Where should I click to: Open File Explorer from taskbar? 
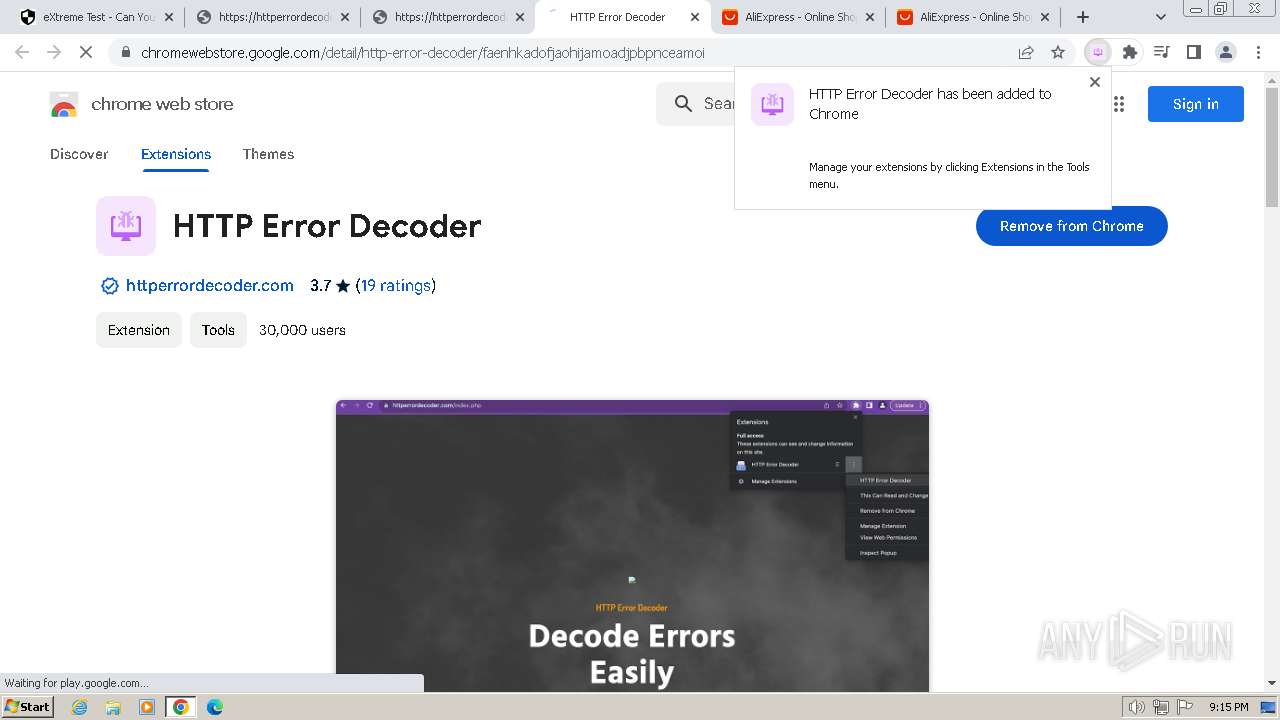click(113, 707)
